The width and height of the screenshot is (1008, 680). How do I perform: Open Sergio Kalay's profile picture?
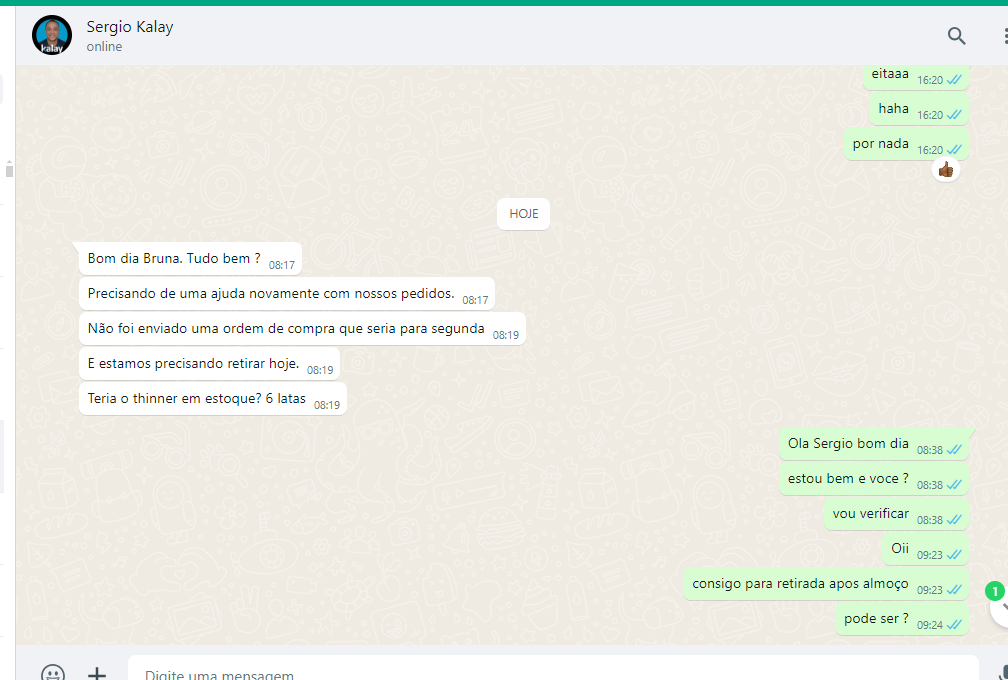tap(52, 35)
